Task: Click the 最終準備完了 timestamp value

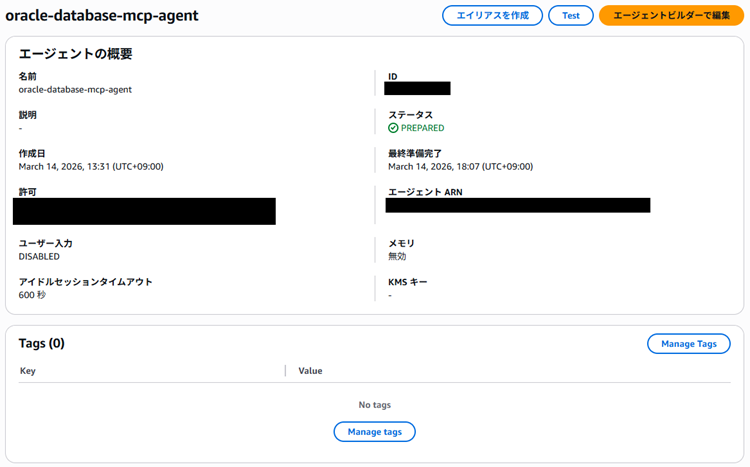Action: point(460,167)
